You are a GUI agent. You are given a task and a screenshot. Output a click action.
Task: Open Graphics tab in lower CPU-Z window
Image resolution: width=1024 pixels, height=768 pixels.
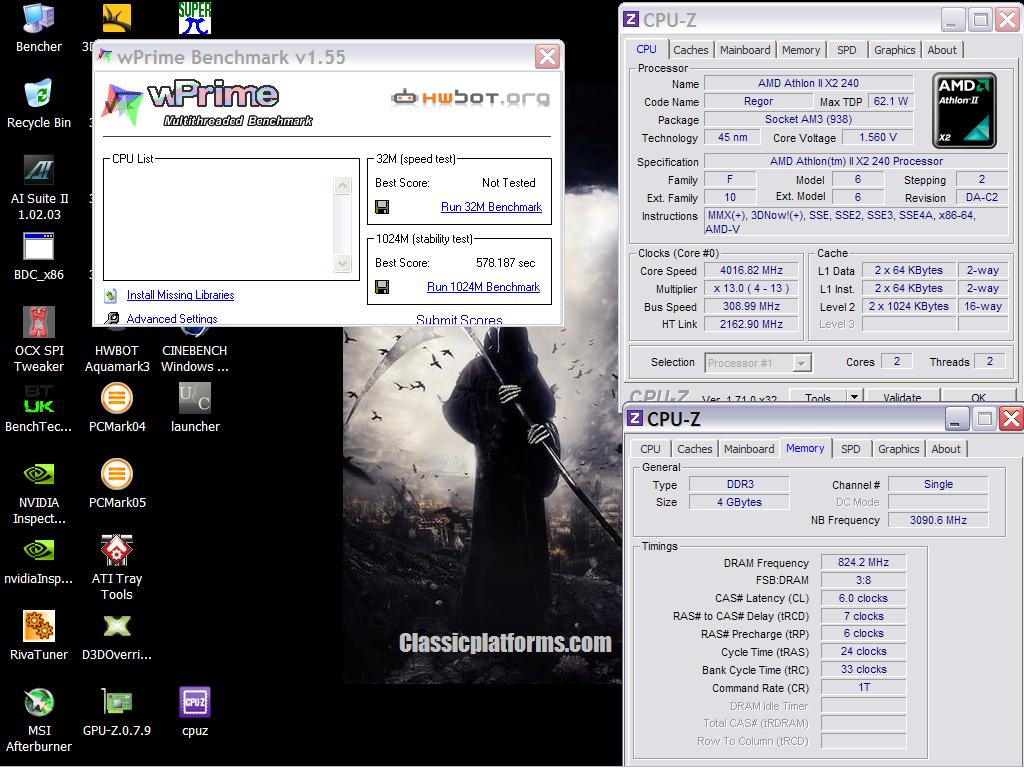898,449
